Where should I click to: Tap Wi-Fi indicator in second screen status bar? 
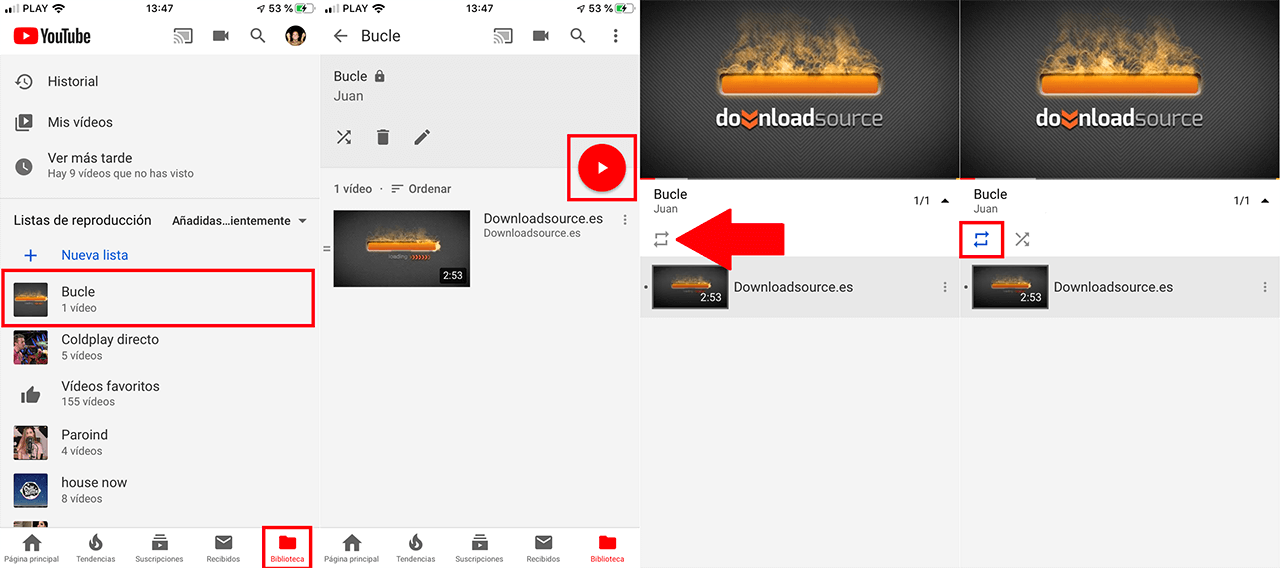[379, 8]
